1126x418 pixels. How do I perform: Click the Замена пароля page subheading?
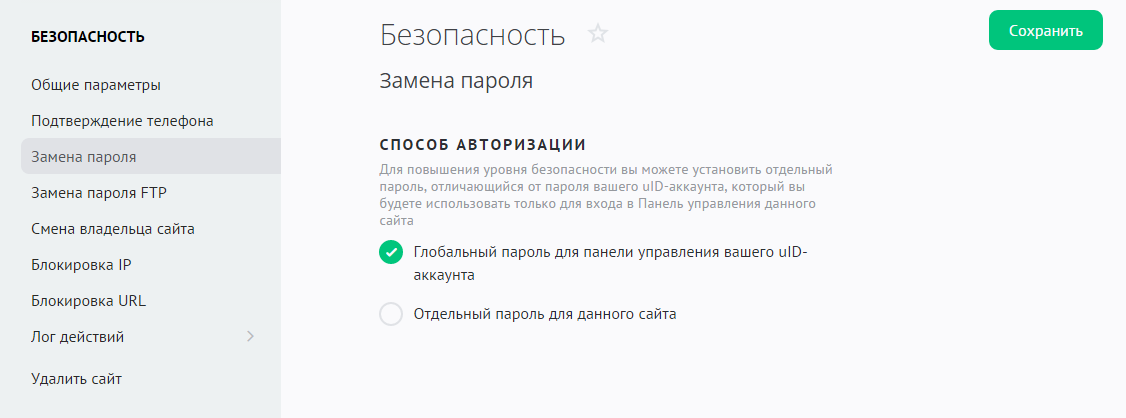[x=456, y=81]
